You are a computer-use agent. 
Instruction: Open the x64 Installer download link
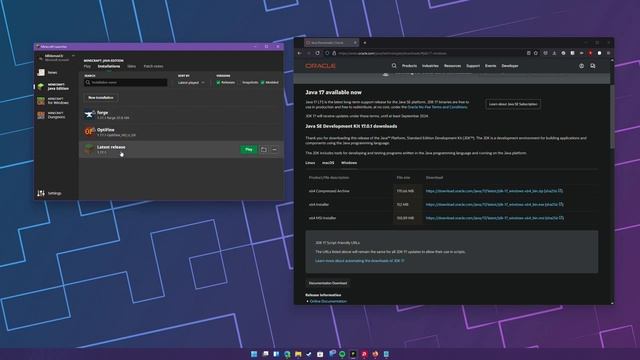[494, 204]
